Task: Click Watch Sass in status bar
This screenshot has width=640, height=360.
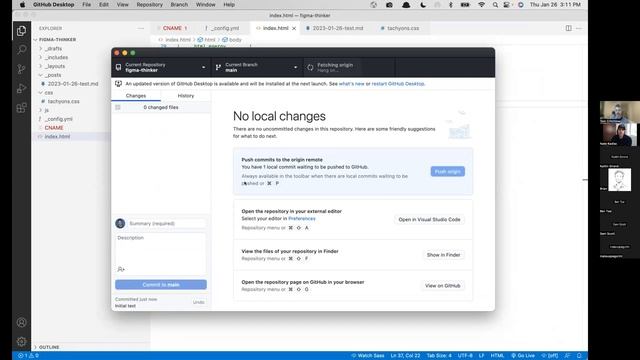Action: (x=368, y=356)
